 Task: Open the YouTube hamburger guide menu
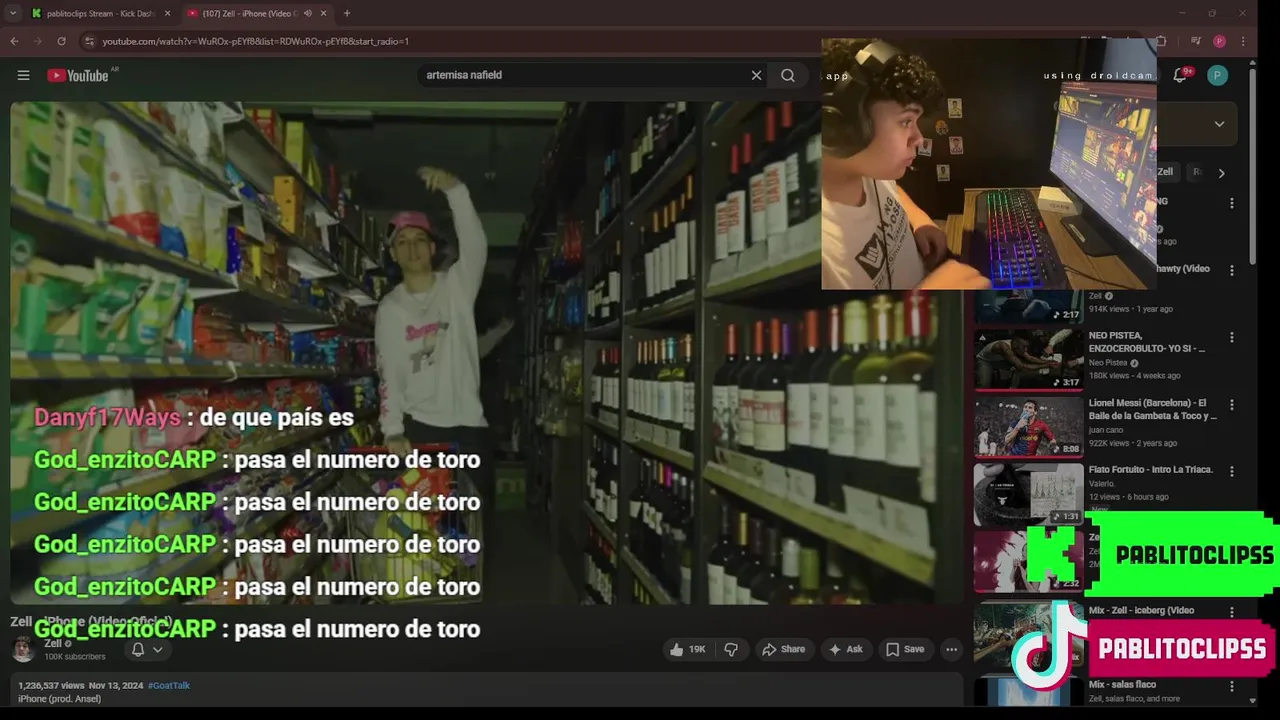point(23,75)
